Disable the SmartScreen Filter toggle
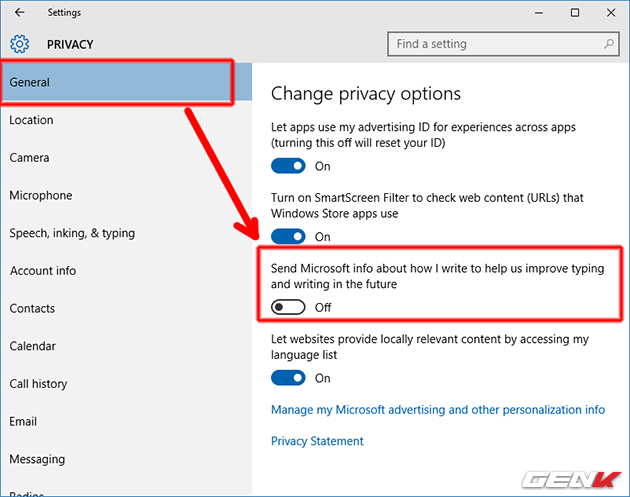Viewport: 630px width, 497px height. [289, 237]
